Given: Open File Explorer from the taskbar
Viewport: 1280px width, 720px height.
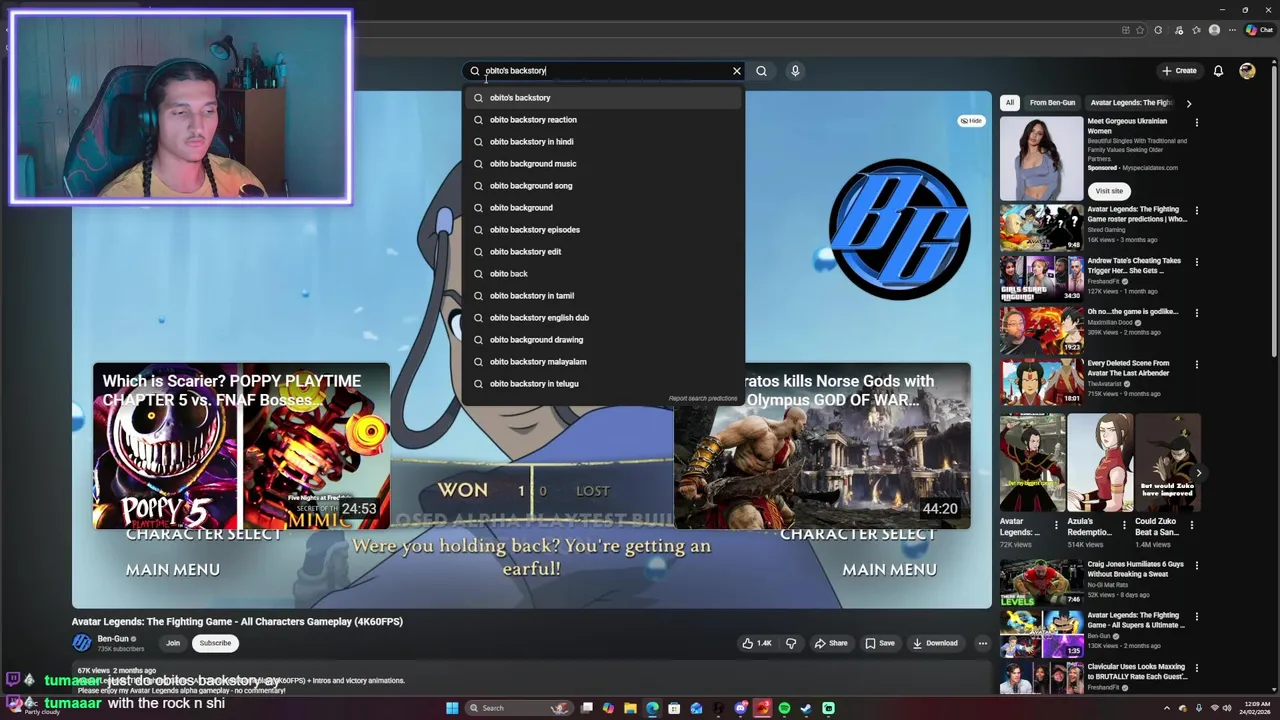Looking at the screenshot, I should pos(630,708).
